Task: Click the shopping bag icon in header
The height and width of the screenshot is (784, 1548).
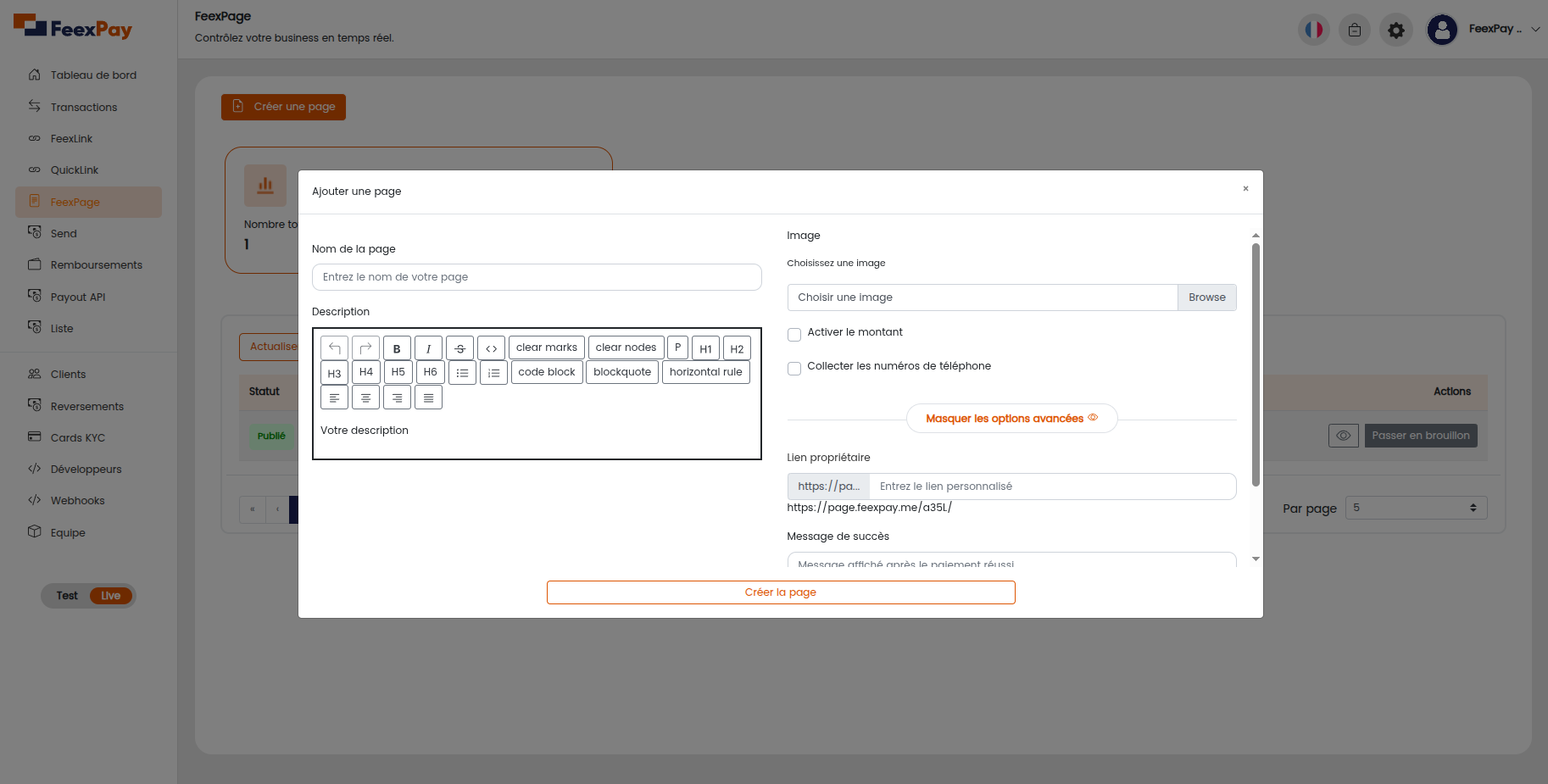Action: point(1355,31)
